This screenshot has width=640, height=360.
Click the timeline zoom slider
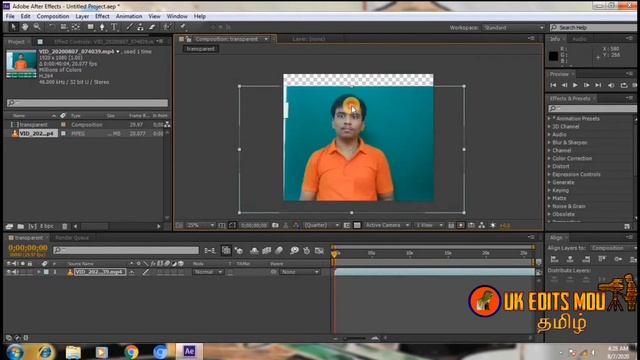[355, 338]
